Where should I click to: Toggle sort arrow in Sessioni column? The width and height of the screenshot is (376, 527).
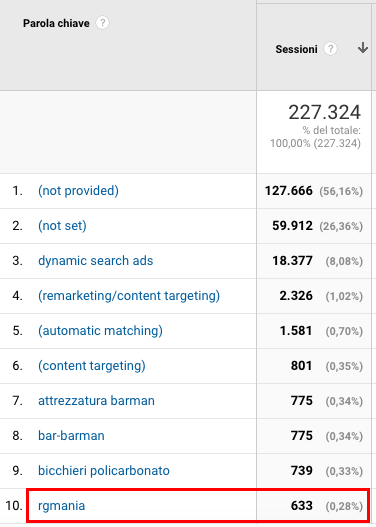click(363, 48)
